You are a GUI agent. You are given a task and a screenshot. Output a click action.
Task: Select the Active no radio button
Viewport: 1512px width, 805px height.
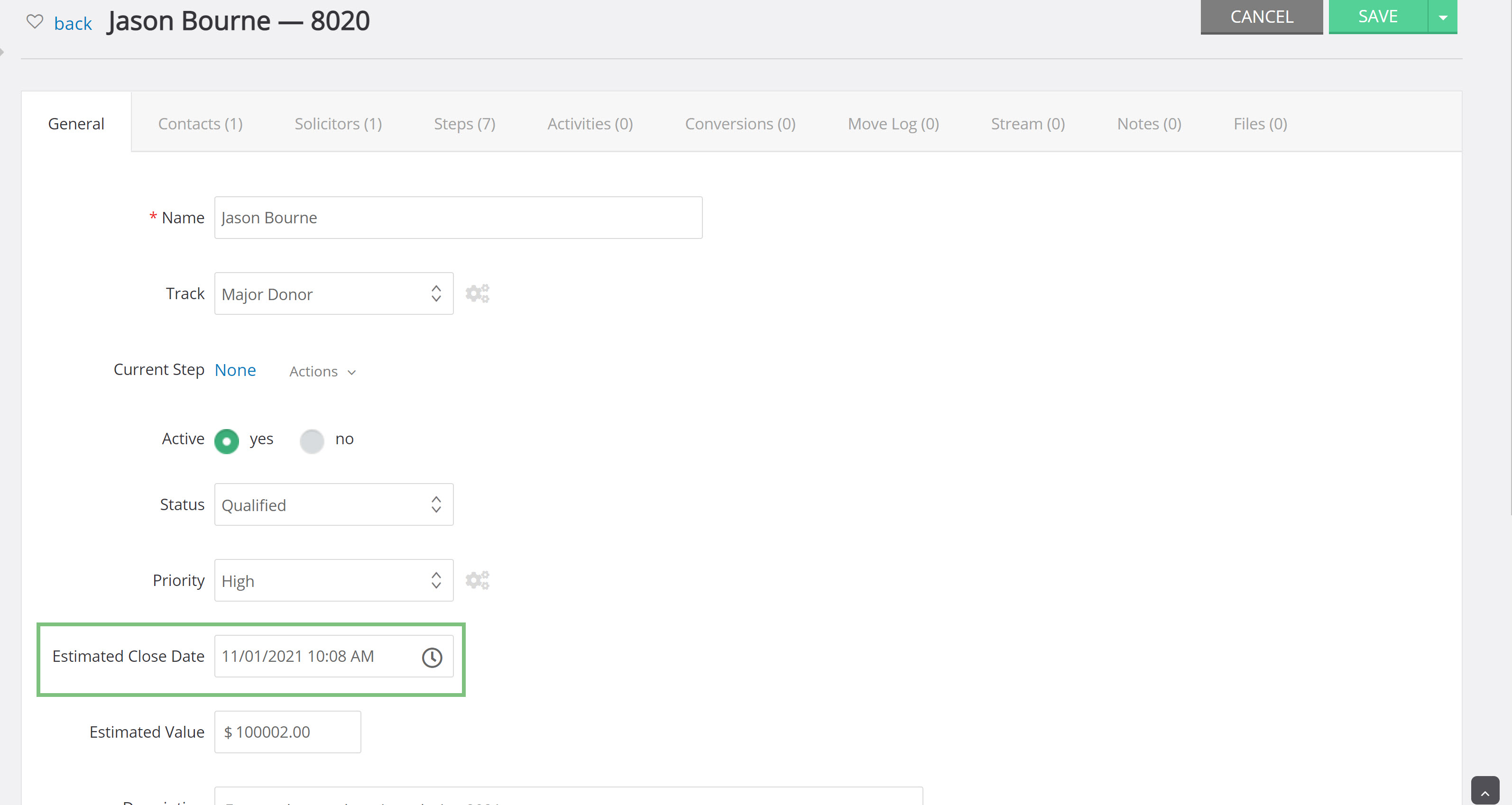(x=312, y=441)
